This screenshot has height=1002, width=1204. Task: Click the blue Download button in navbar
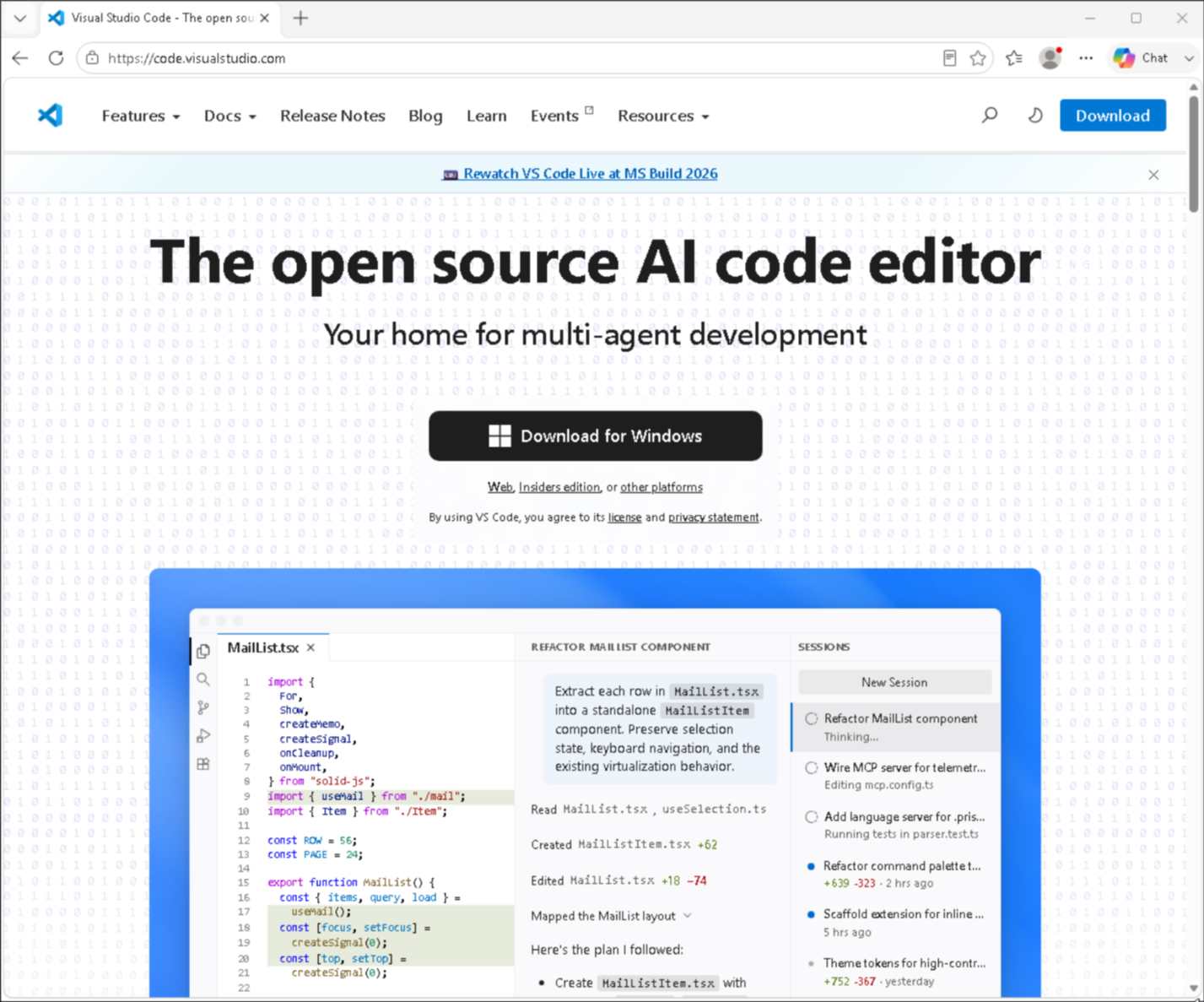pos(1113,116)
